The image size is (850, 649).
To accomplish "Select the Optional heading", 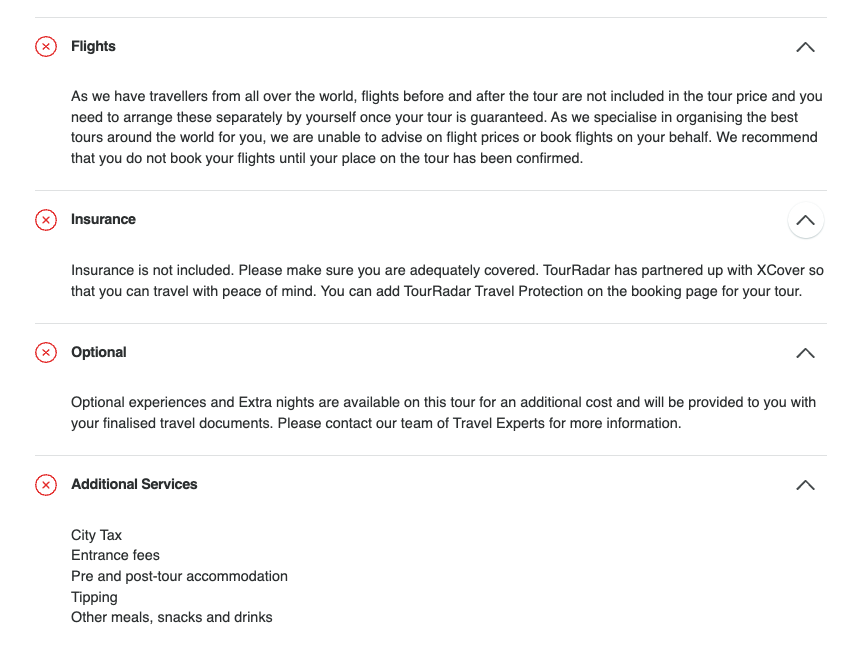I will point(99,352).
